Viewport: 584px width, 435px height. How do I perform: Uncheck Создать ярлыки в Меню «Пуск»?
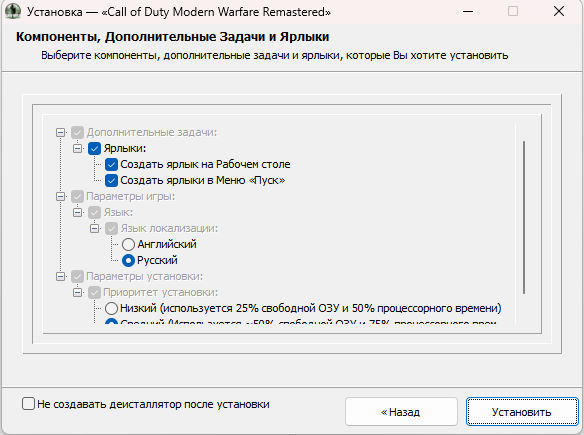(111, 181)
